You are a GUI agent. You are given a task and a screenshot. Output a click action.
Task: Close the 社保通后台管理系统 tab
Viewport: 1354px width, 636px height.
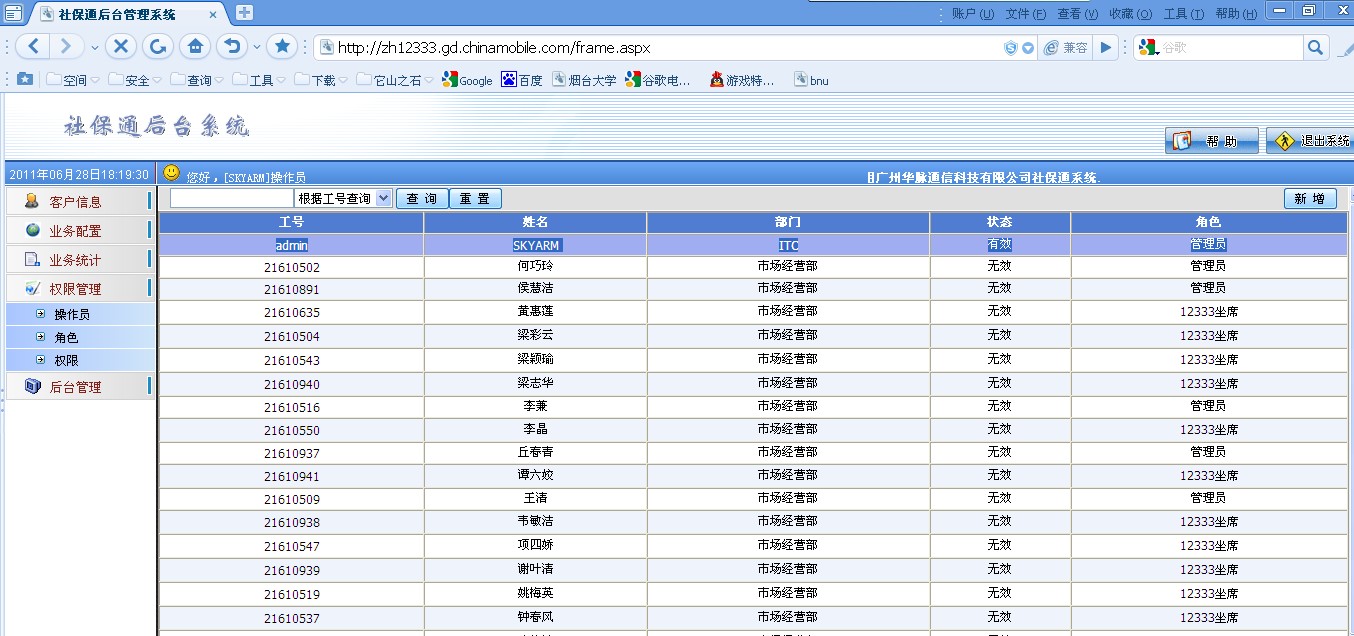click(212, 15)
